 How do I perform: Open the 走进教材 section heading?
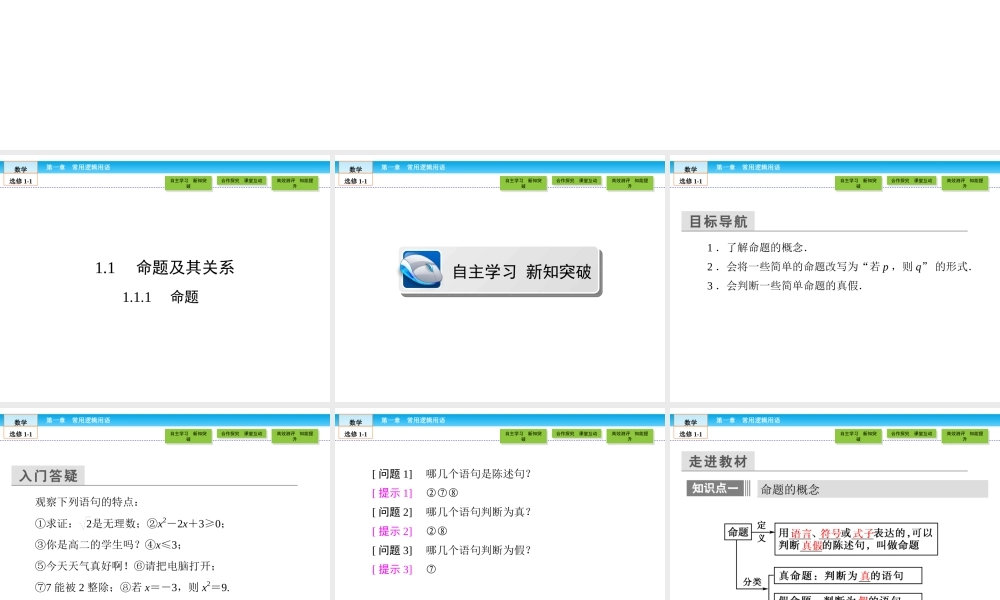coord(716,462)
